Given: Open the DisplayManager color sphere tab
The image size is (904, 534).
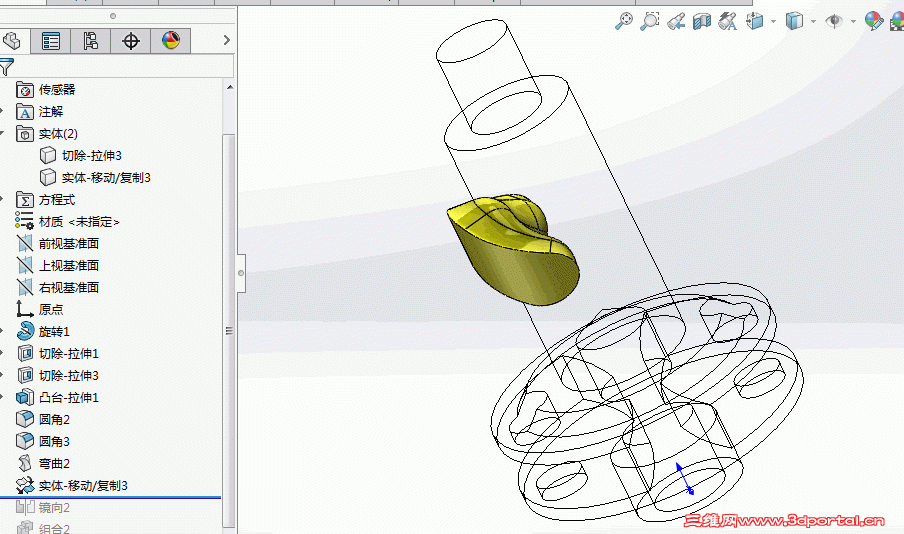Looking at the screenshot, I should pos(171,41).
